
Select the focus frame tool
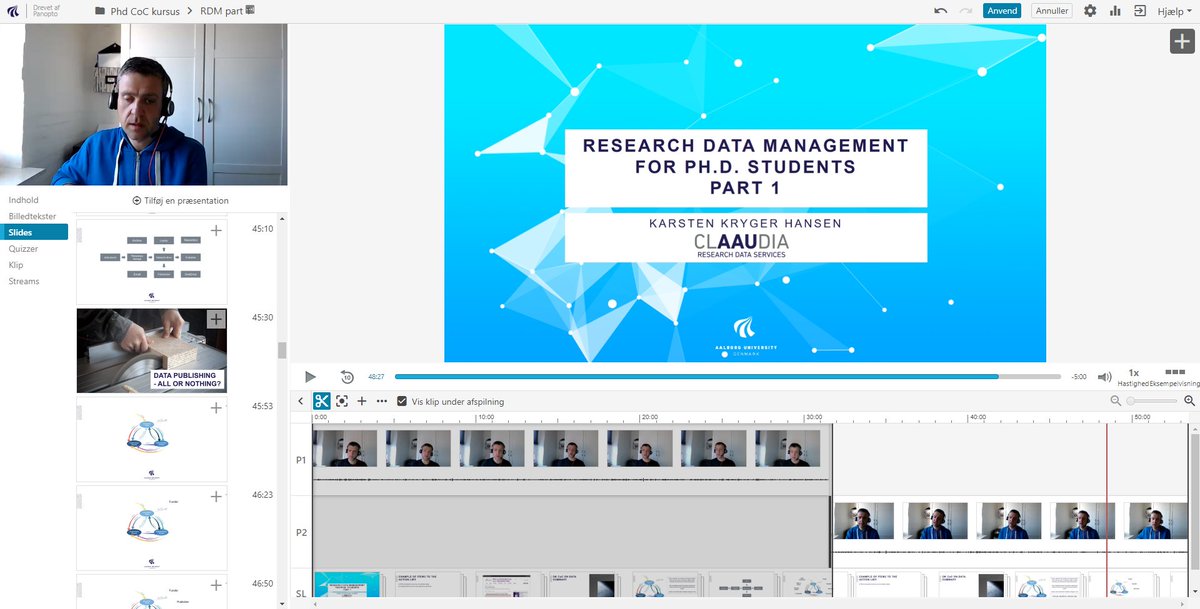(x=342, y=401)
